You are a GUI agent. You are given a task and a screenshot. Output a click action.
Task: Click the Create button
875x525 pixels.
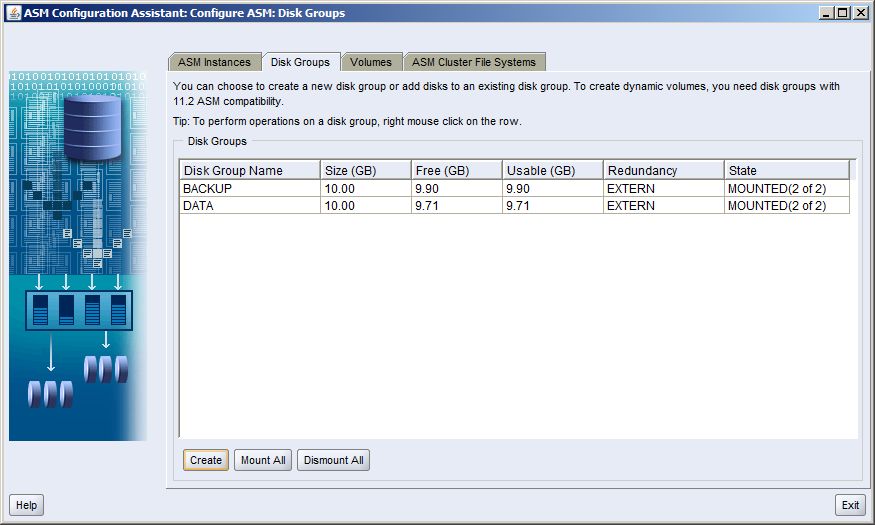coord(206,460)
